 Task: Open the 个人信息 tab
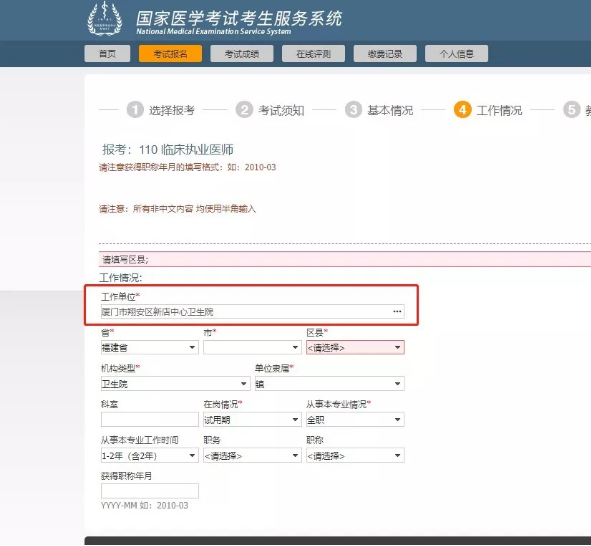tap(456, 54)
